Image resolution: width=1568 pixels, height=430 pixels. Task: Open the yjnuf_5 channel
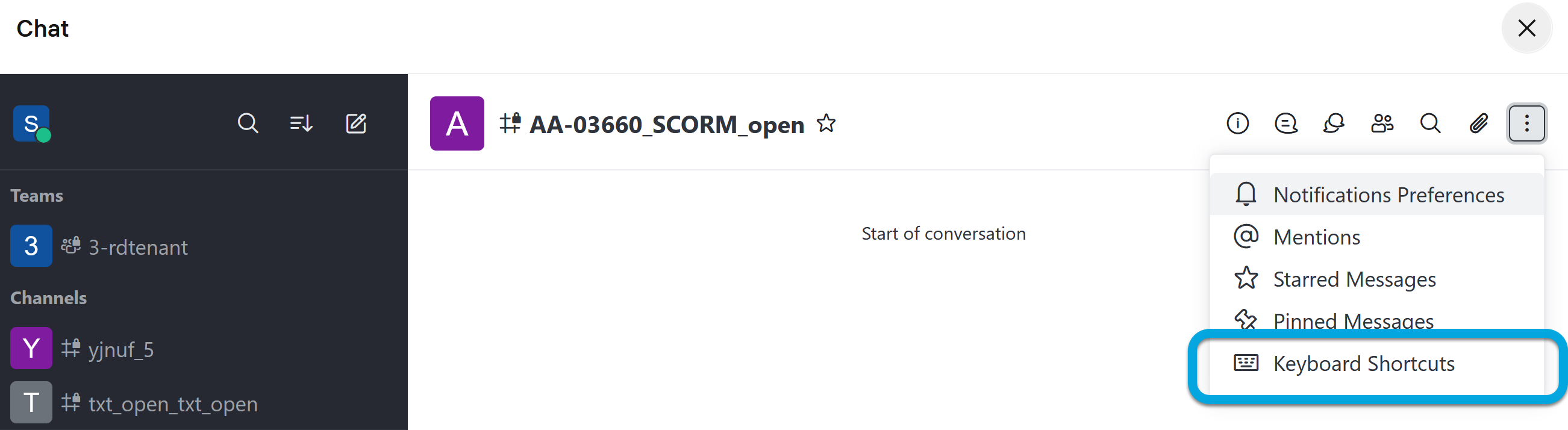point(120,349)
